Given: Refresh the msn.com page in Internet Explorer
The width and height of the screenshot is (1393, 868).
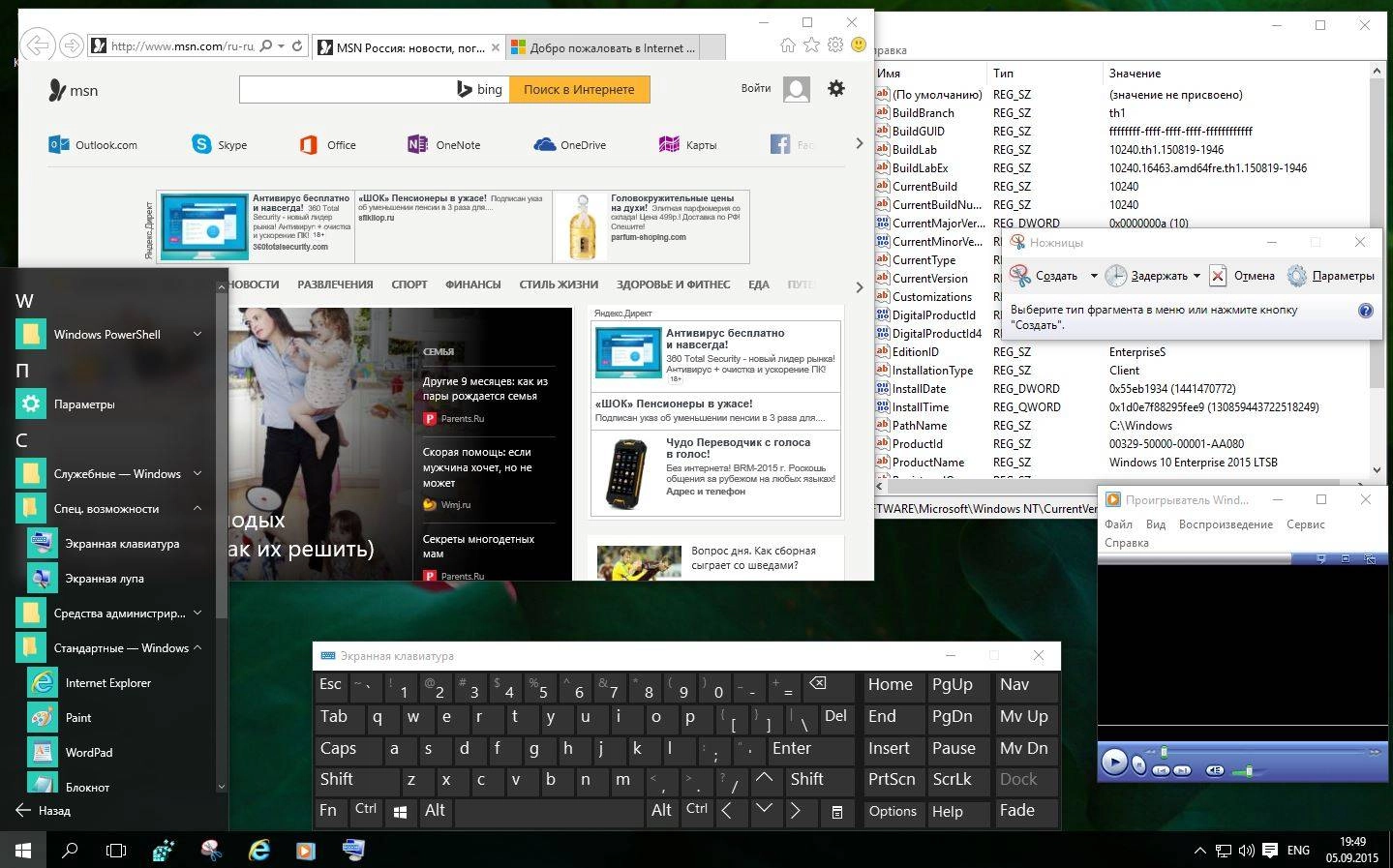Looking at the screenshot, I should (x=297, y=45).
